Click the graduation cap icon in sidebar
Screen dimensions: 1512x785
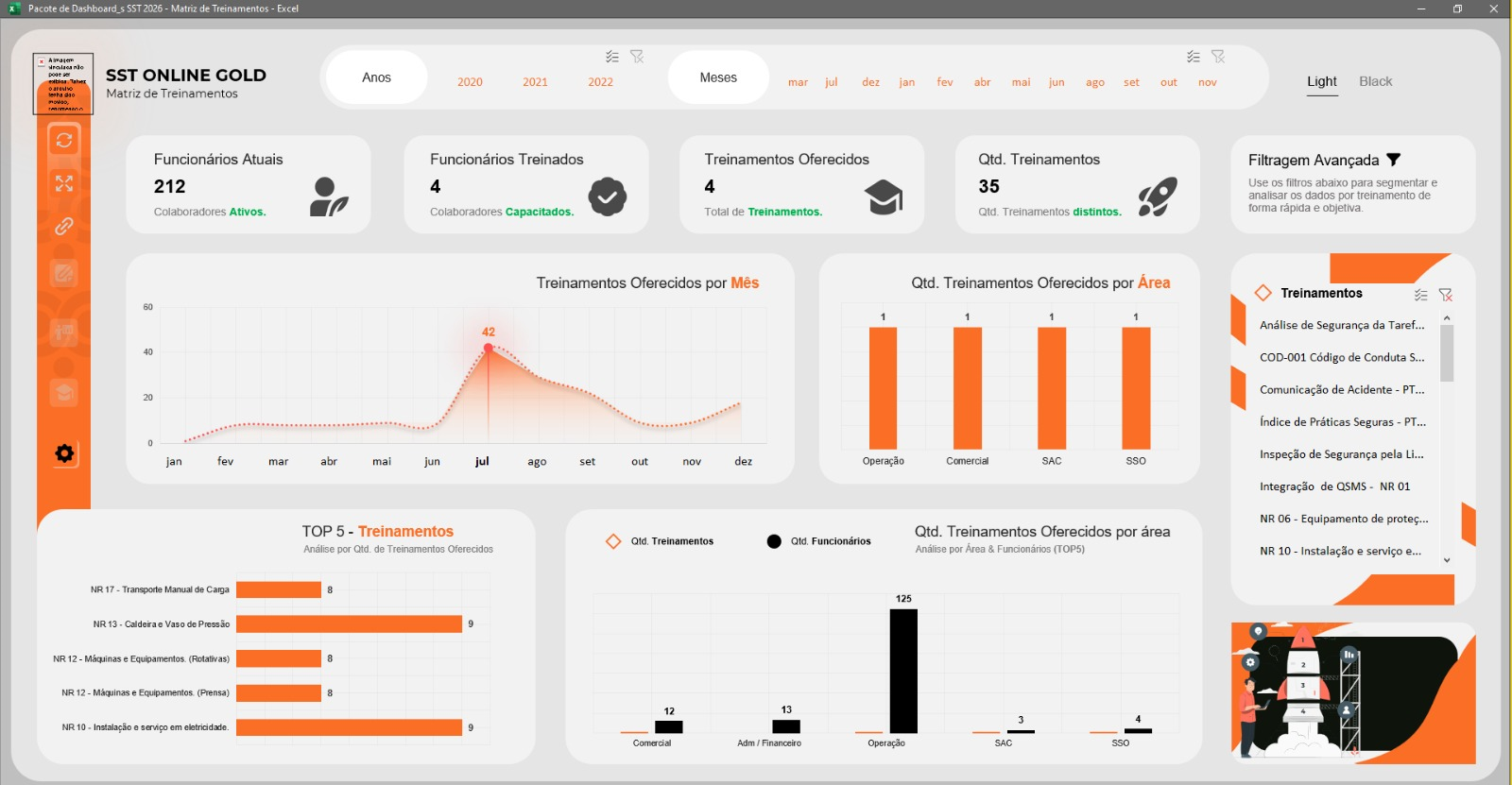(x=64, y=393)
